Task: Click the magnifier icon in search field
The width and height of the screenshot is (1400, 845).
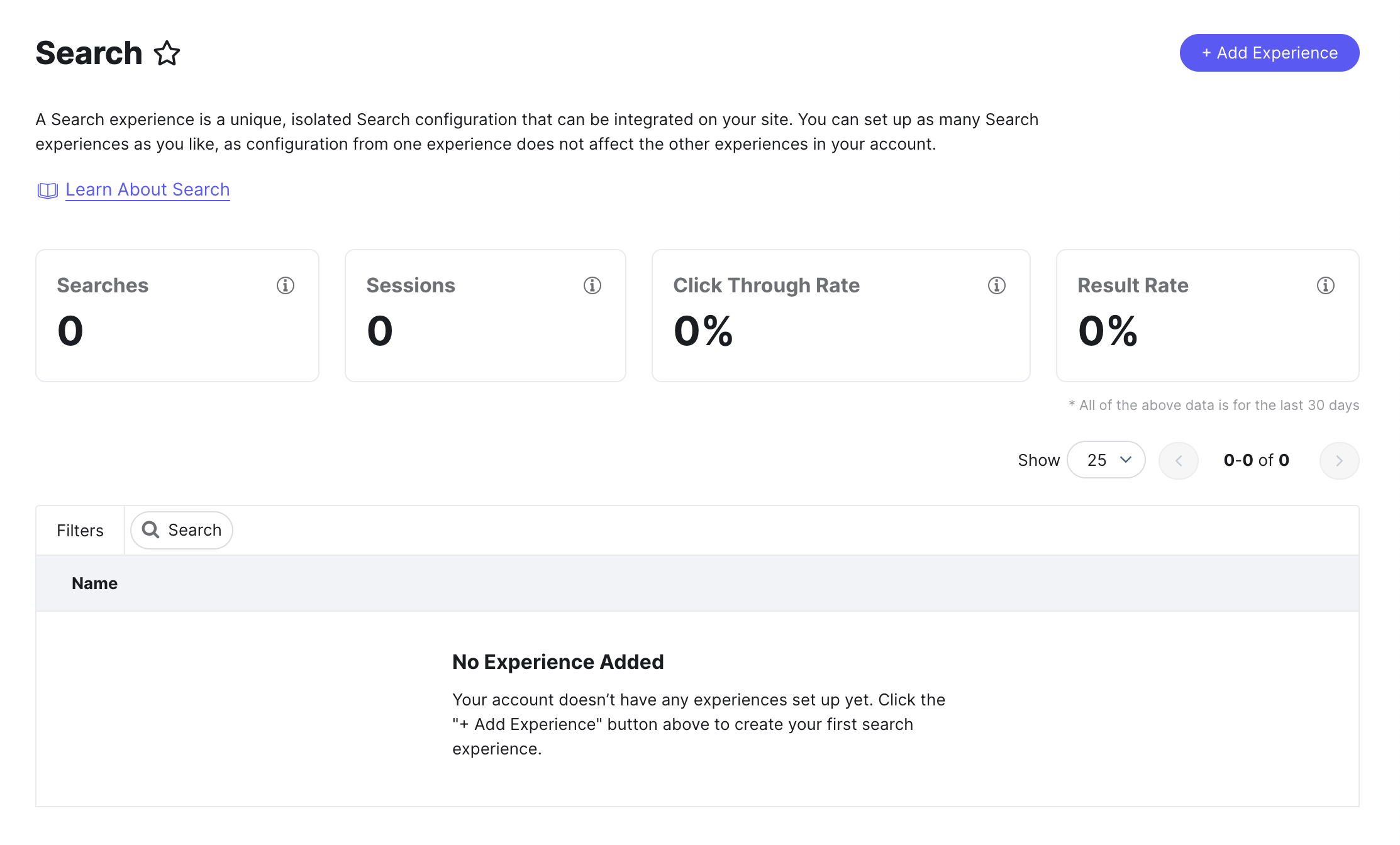Action: 150,530
